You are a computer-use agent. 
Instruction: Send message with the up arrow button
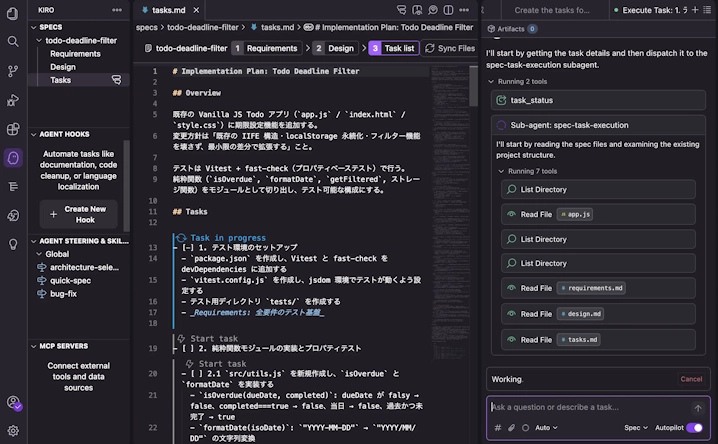pyautogui.click(x=698, y=408)
